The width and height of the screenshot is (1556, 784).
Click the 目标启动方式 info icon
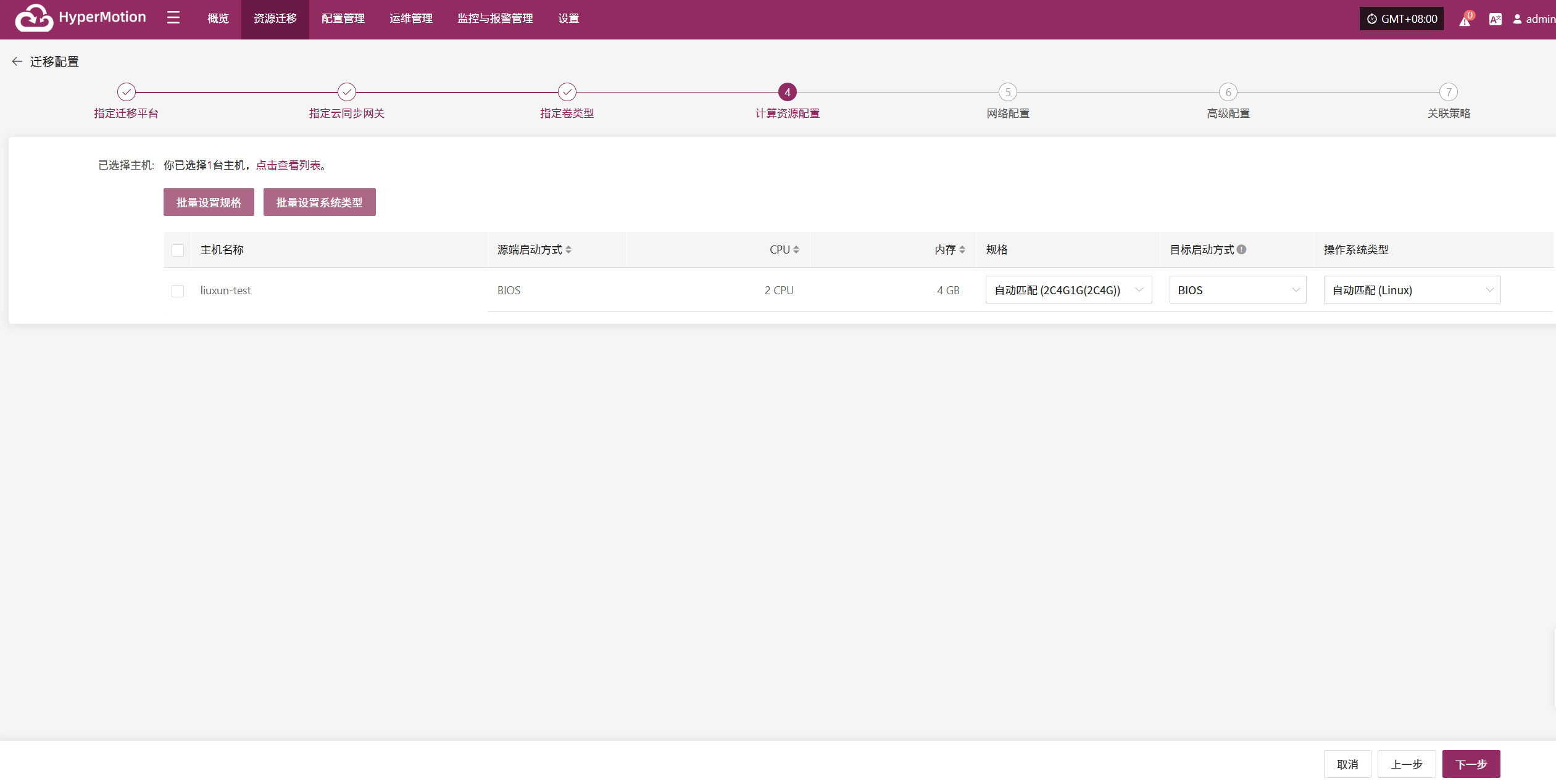pyautogui.click(x=1241, y=249)
